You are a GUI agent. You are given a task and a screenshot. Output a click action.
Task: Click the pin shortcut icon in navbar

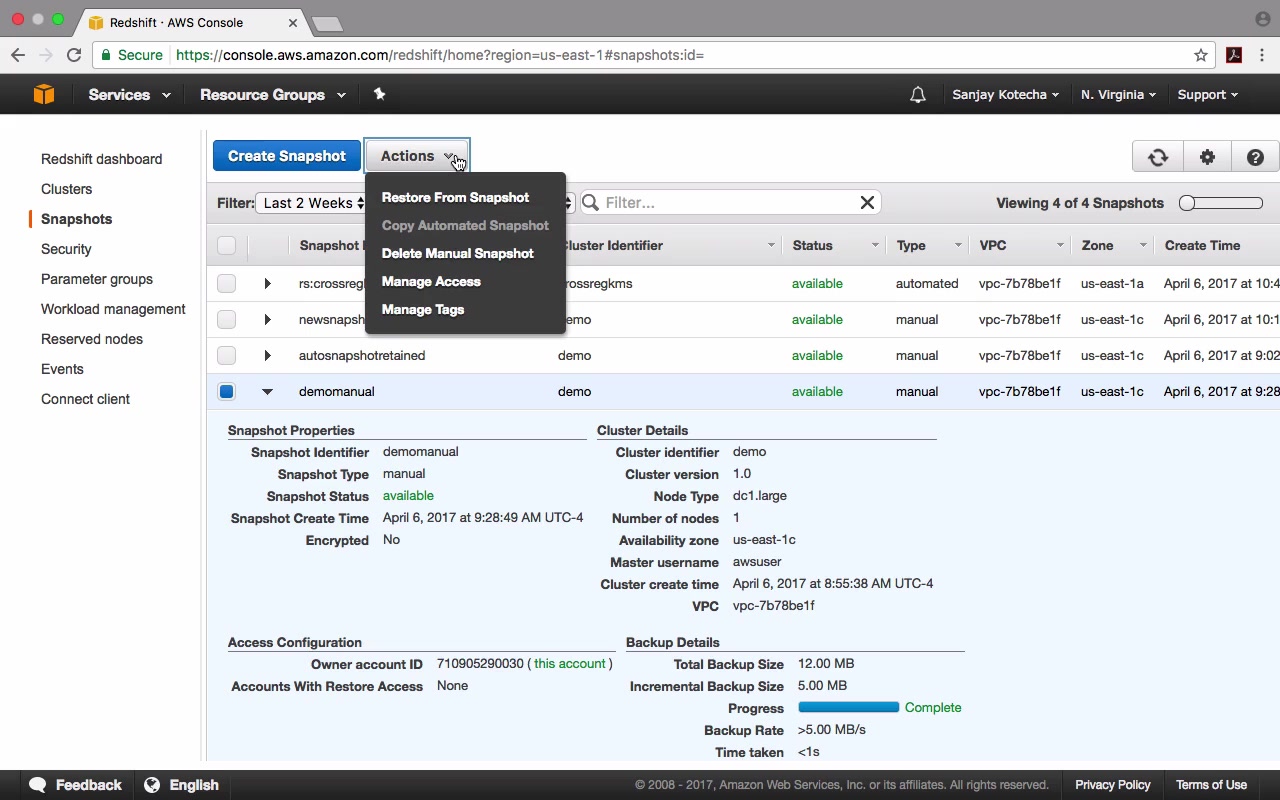379,94
